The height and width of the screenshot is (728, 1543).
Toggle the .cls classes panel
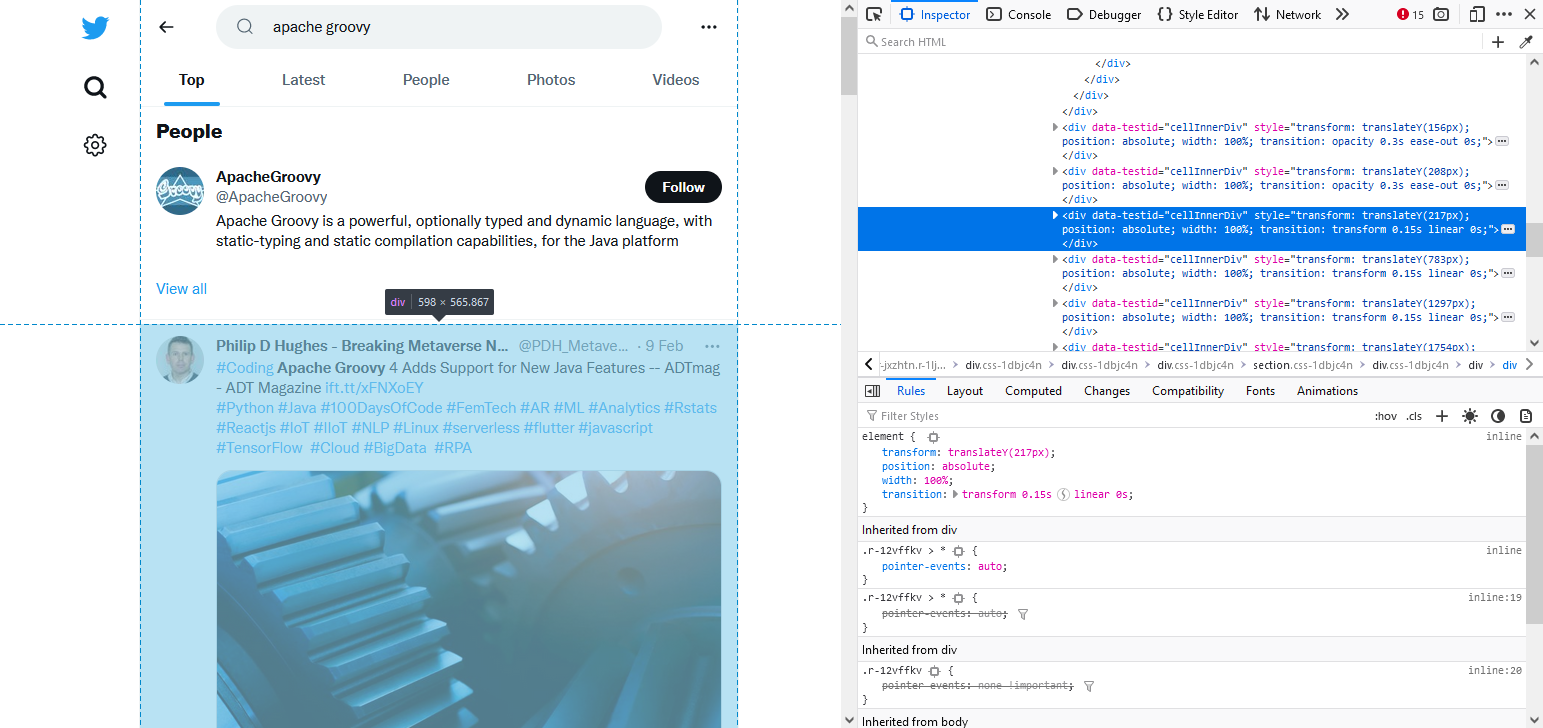coord(1414,416)
